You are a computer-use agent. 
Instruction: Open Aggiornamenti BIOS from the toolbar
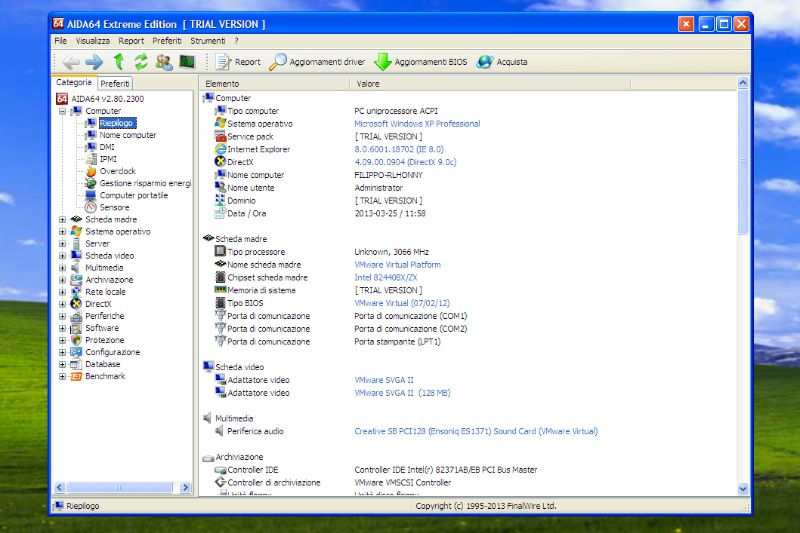(x=420, y=62)
